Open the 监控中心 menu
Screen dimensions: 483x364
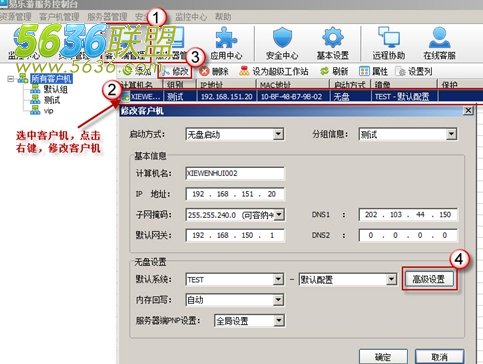tap(191, 17)
